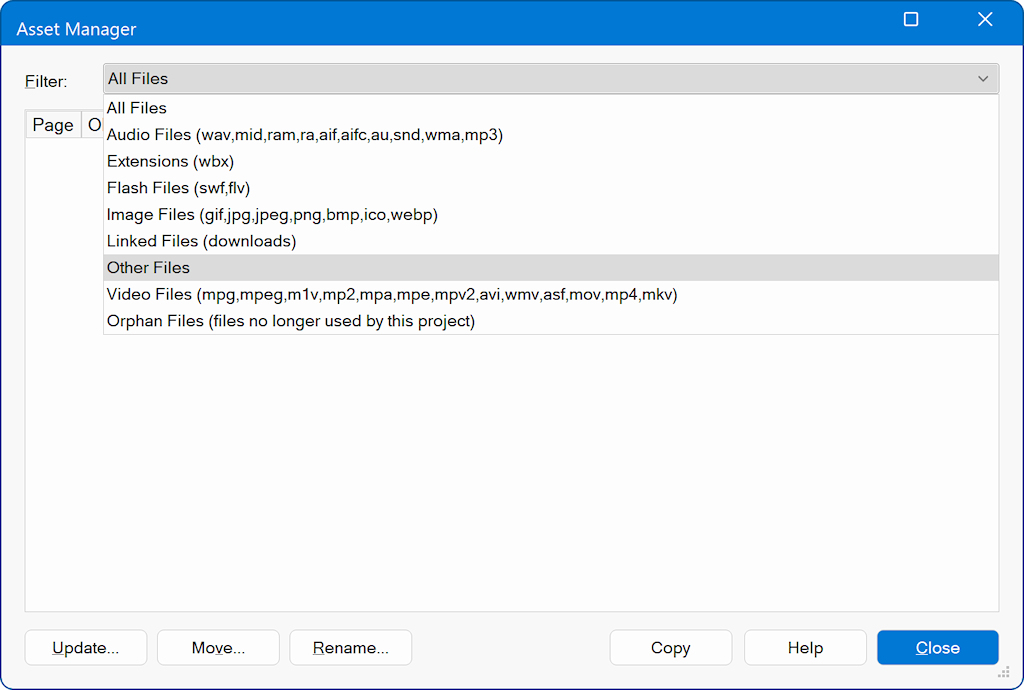1024x690 pixels.
Task: Sort by the Page column header
Action: pos(52,125)
